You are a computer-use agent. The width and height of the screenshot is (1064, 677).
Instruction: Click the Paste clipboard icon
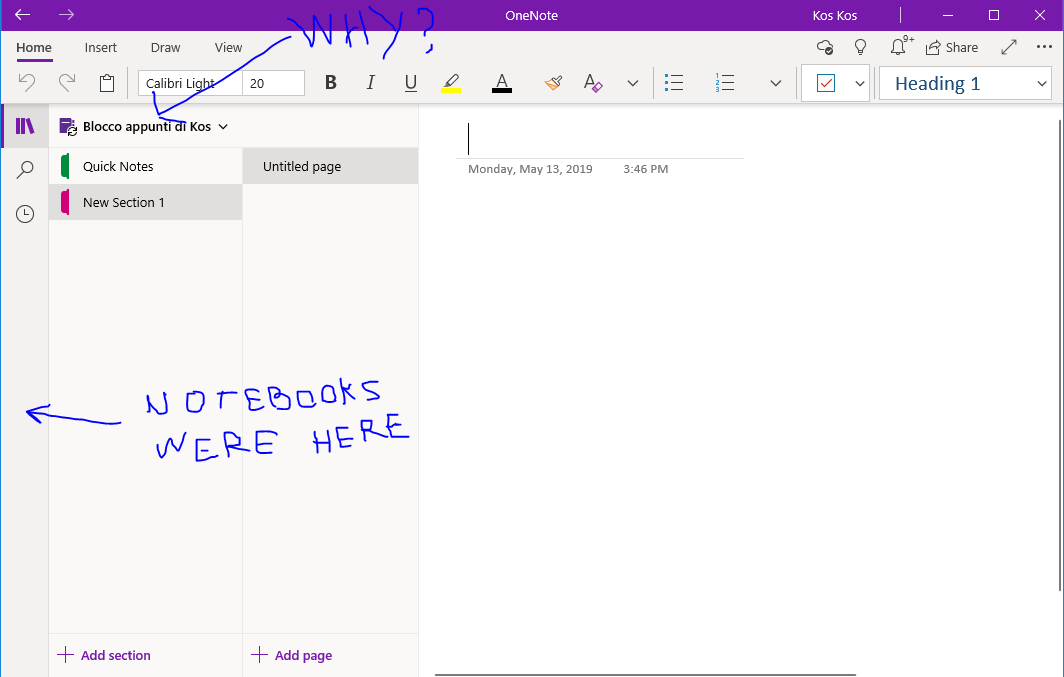[x=107, y=83]
